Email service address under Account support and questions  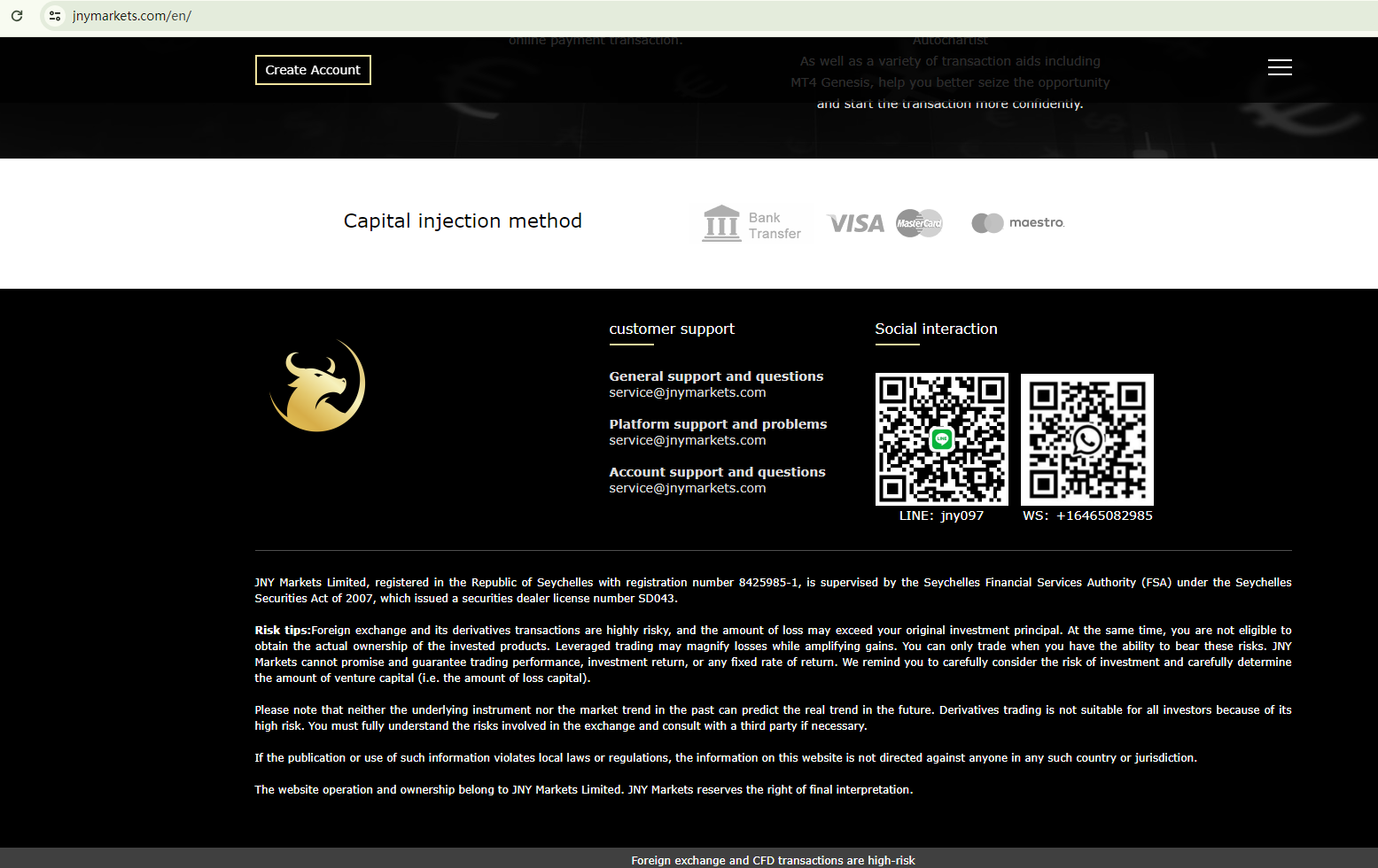pos(688,488)
